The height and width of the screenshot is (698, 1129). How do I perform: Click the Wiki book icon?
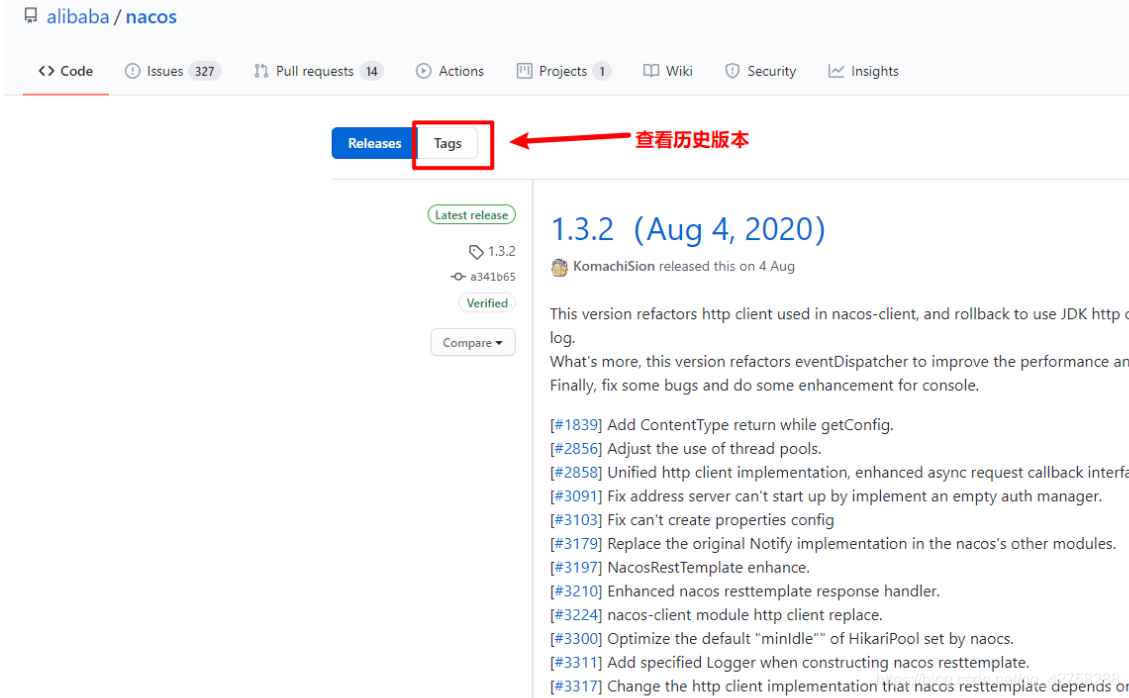pos(651,71)
